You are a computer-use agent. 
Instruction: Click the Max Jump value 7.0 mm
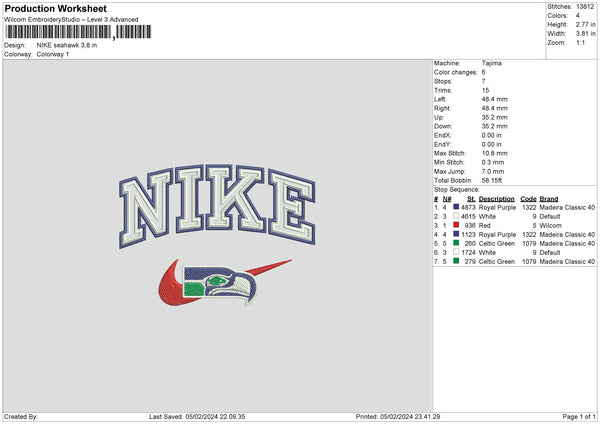pyautogui.click(x=493, y=171)
